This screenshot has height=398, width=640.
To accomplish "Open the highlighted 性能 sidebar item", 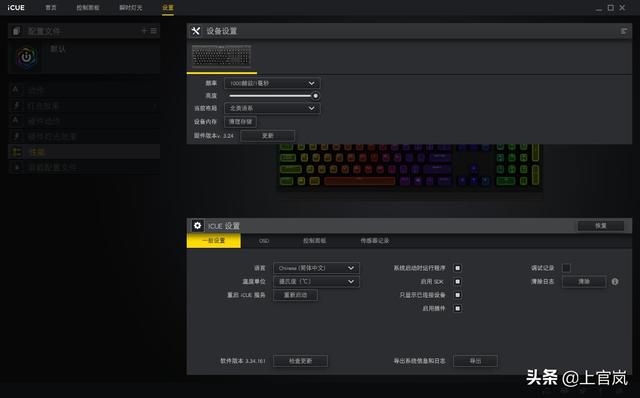I will [84, 152].
